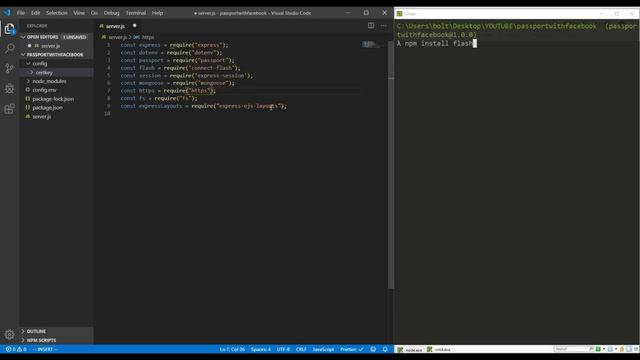Click Ln 7, Col 26 in status bar
Viewport: 640px width, 360px height.
click(x=232, y=349)
